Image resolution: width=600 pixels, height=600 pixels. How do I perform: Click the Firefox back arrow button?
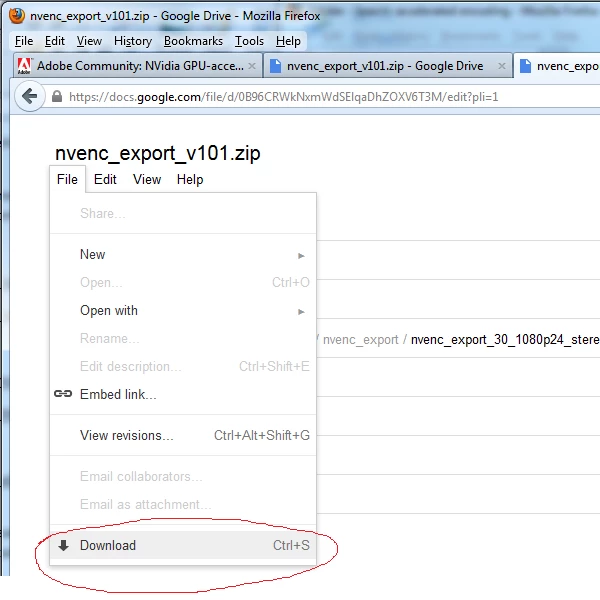29,96
